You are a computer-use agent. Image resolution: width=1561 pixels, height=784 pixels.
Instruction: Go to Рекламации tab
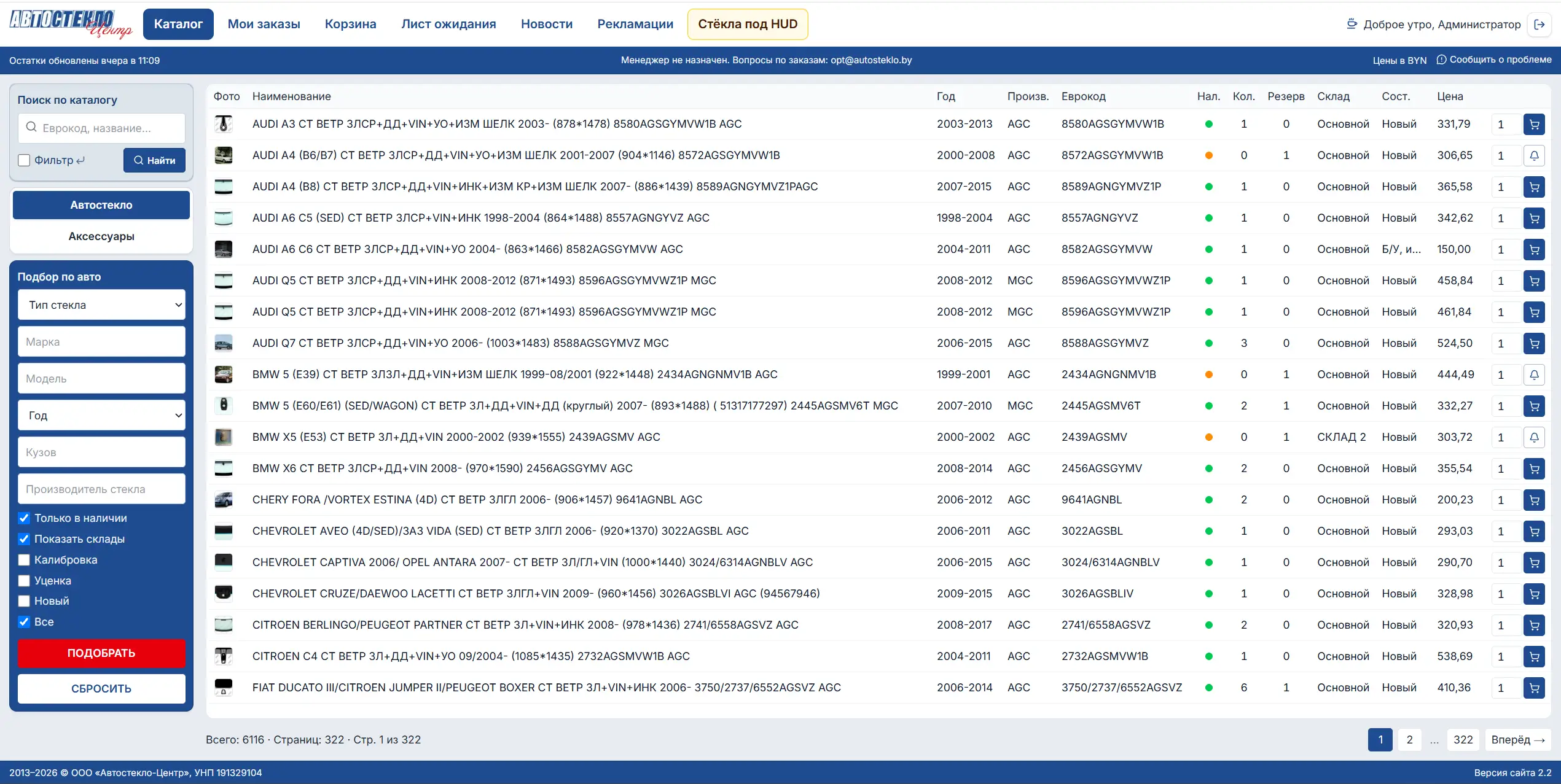pos(635,24)
